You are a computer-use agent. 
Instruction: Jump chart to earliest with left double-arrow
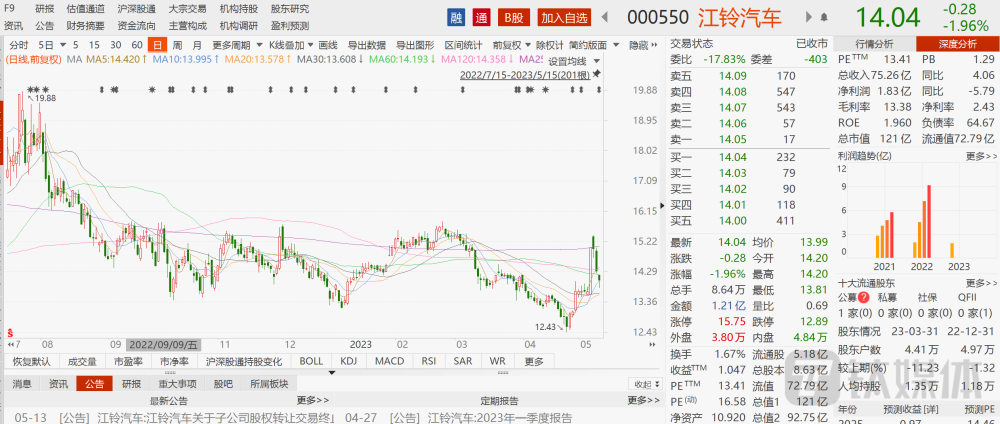[11, 344]
